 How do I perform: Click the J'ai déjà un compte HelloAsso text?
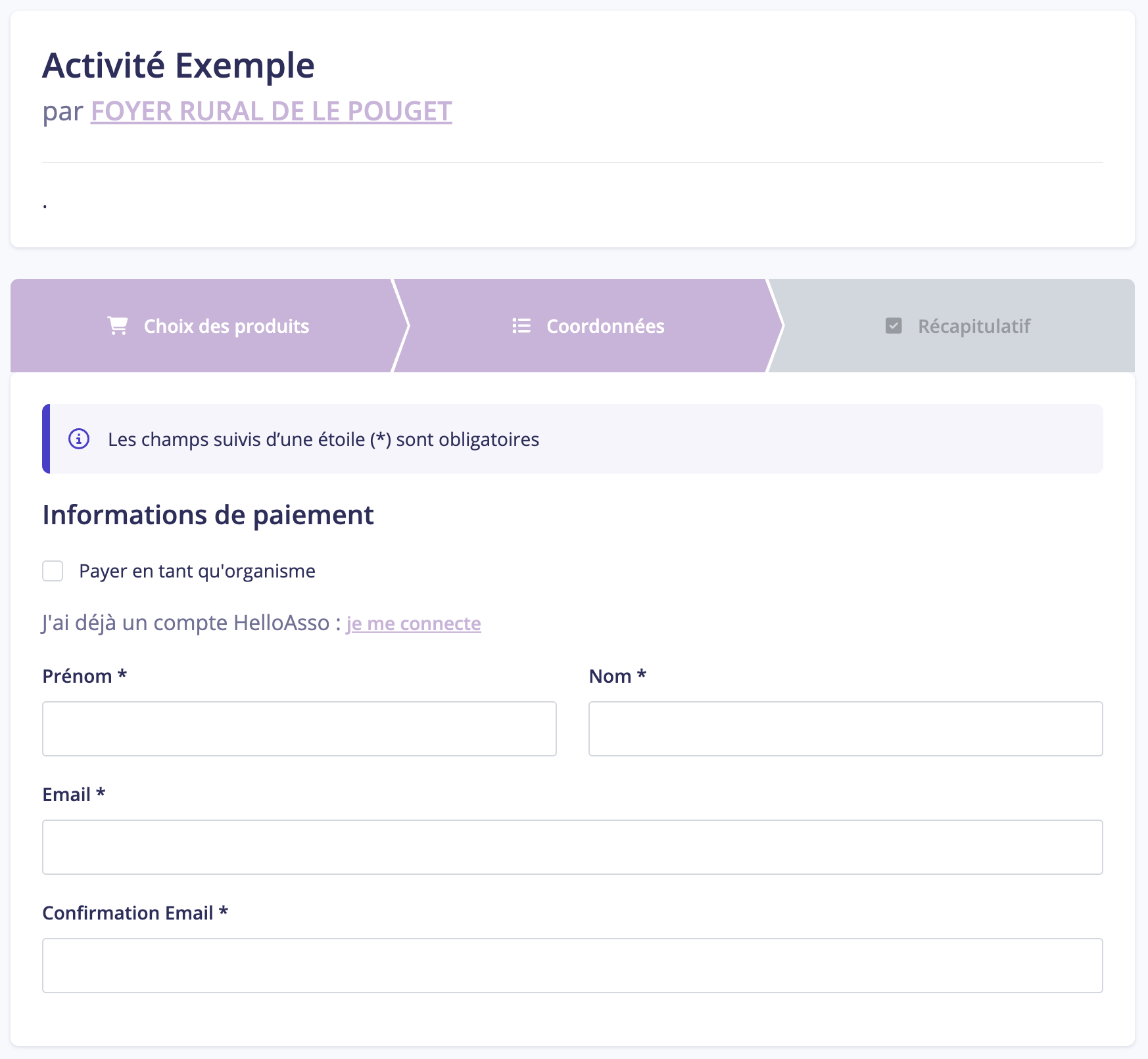click(191, 623)
